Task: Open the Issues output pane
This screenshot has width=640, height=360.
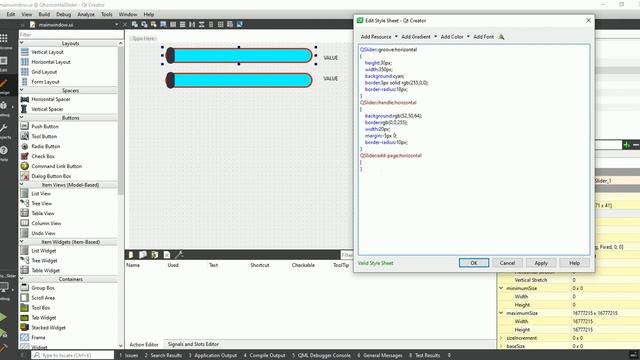Action: point(129,356)
